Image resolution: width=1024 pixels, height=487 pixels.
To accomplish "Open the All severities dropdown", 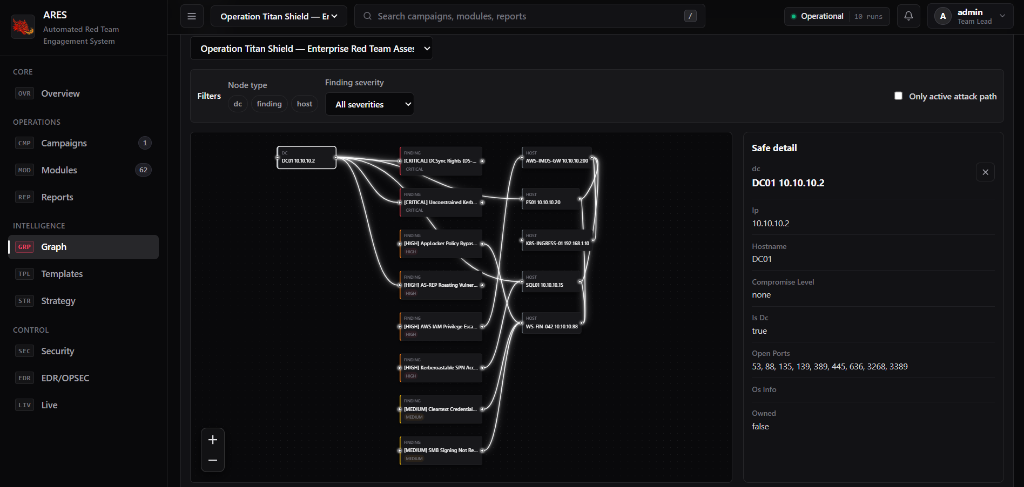I will coord(370,104).
